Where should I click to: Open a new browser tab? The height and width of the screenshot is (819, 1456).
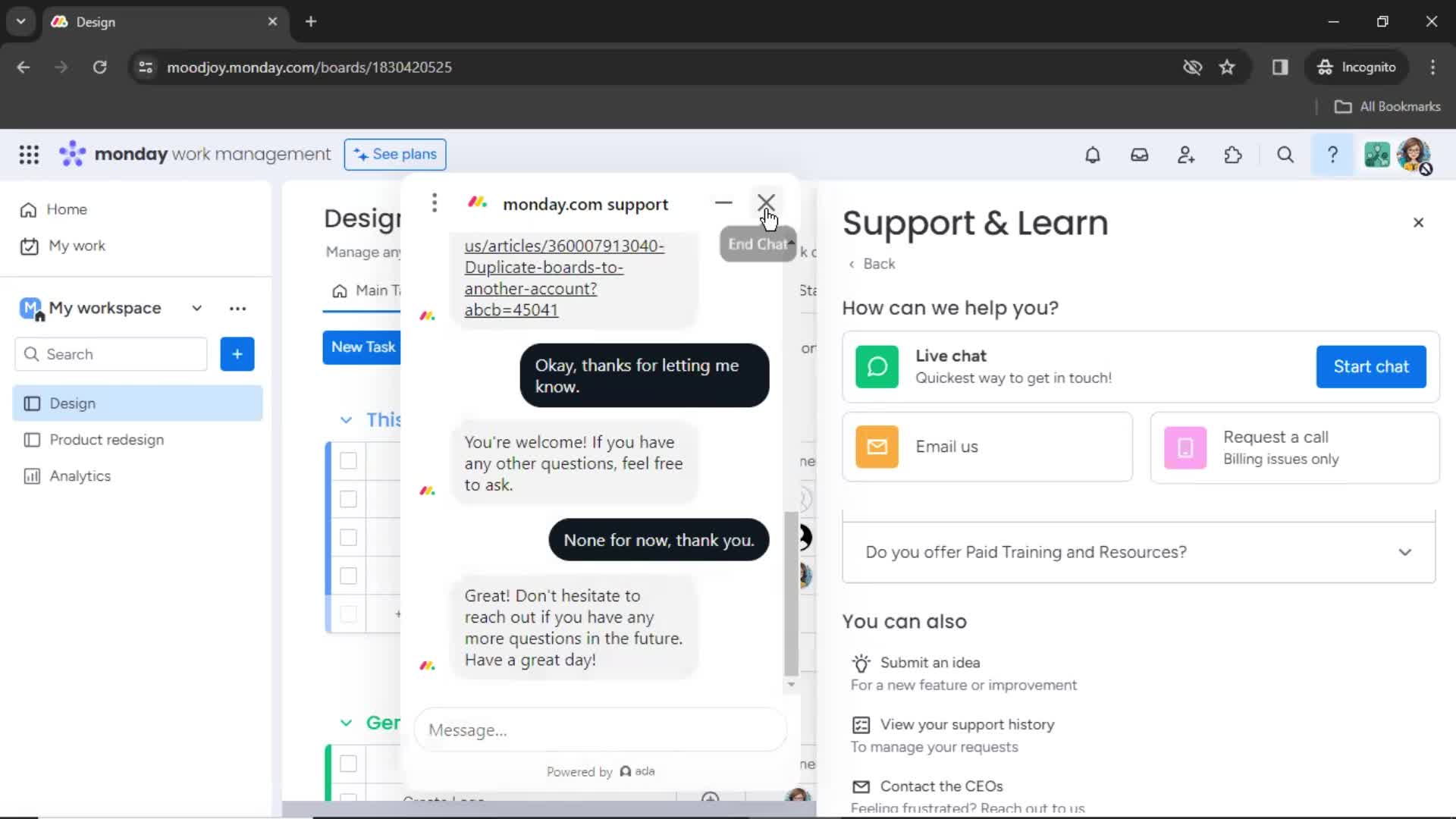(311, 21)
